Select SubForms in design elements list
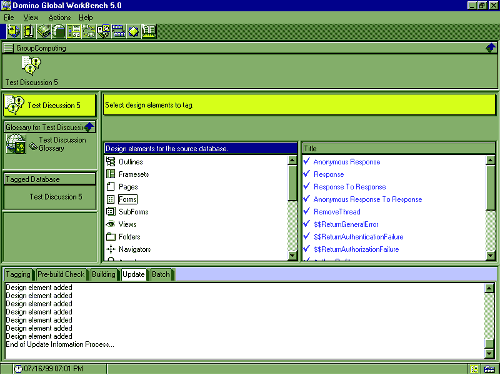This screenshot has width=500, height=375. [133, 212]
